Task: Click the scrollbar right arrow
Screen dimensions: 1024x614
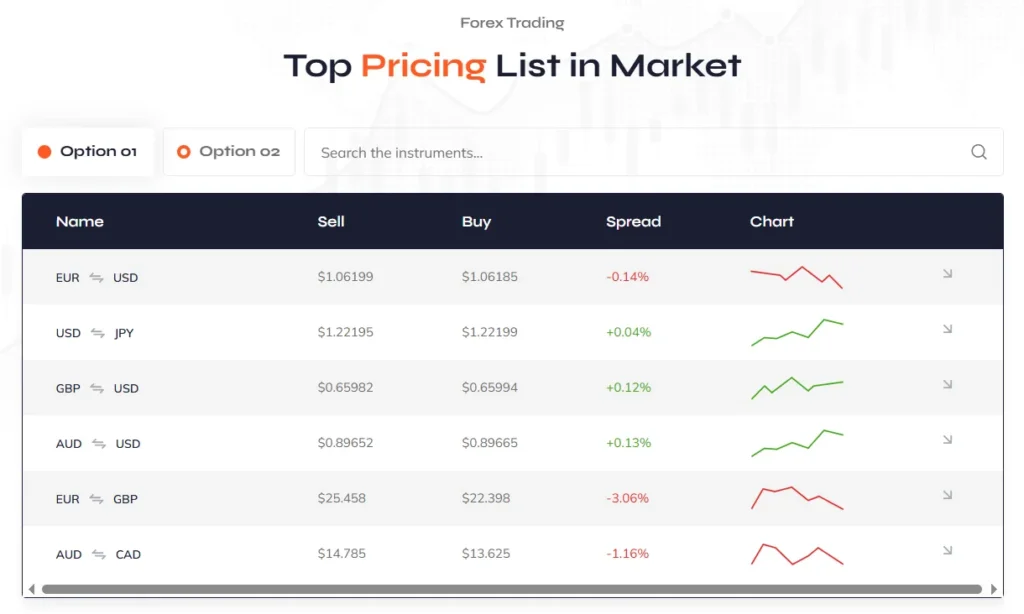Action: (994, 589)
